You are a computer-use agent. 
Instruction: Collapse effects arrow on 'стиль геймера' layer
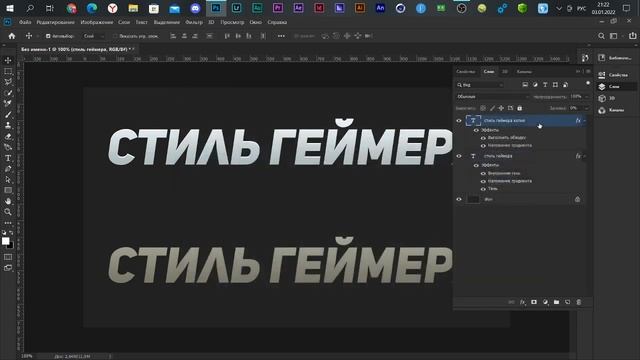585,156
